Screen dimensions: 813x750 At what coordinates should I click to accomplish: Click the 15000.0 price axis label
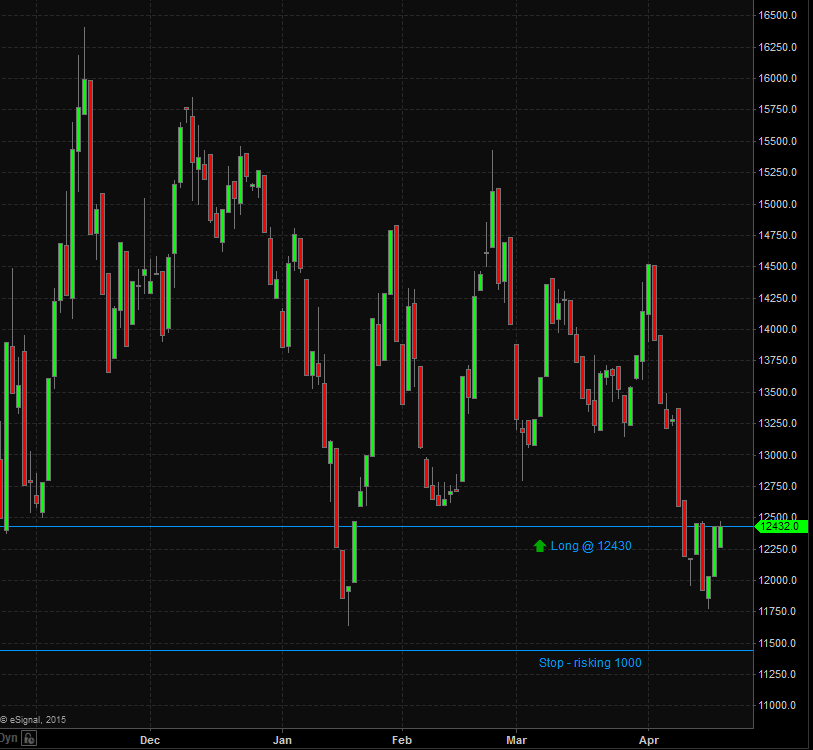[x=777, y=204]
